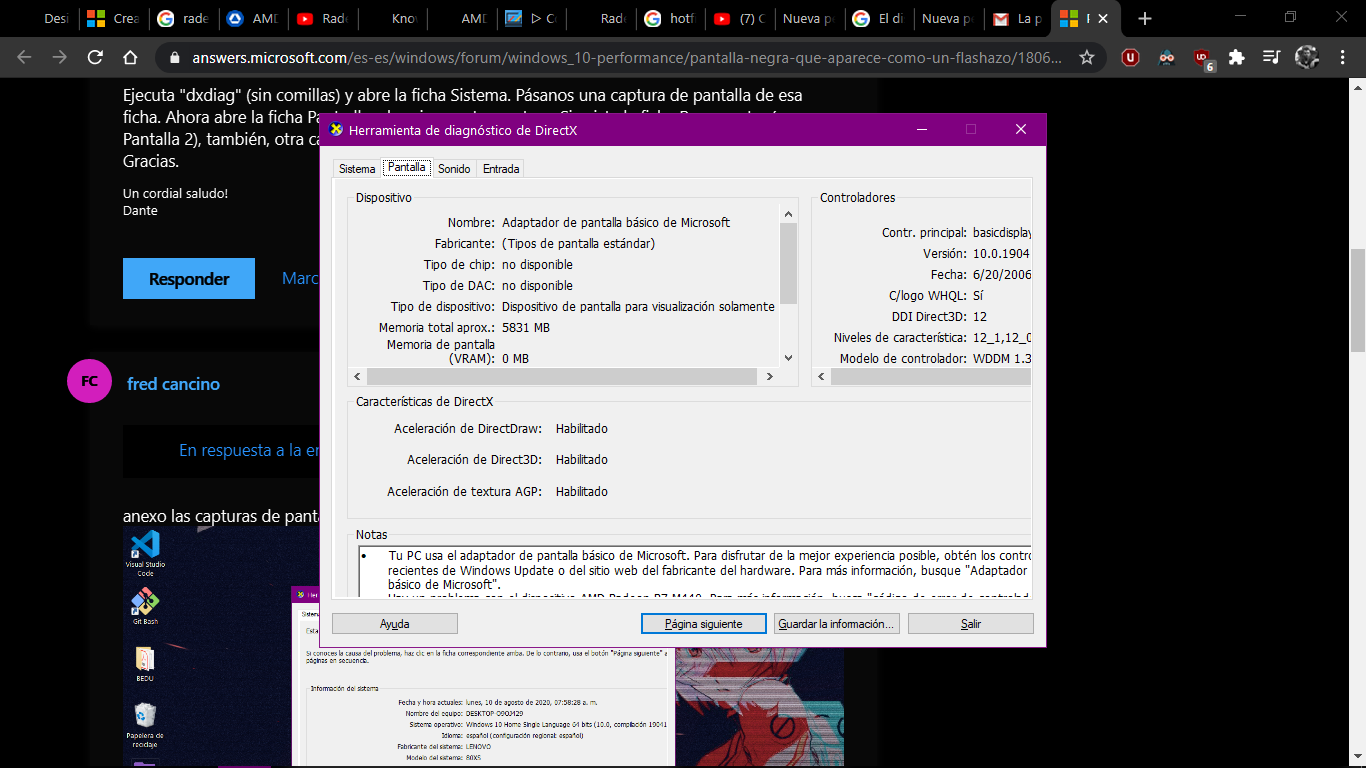1366x768 pixels.
Task: Open the Sonido tab
Action: pyautogui.click(x=454, y=169)
